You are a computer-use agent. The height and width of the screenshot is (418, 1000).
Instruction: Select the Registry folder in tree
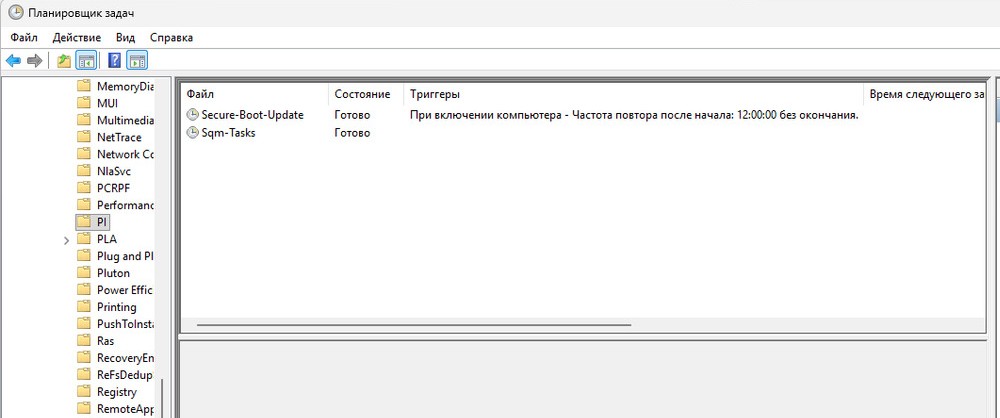coord(117,391)
